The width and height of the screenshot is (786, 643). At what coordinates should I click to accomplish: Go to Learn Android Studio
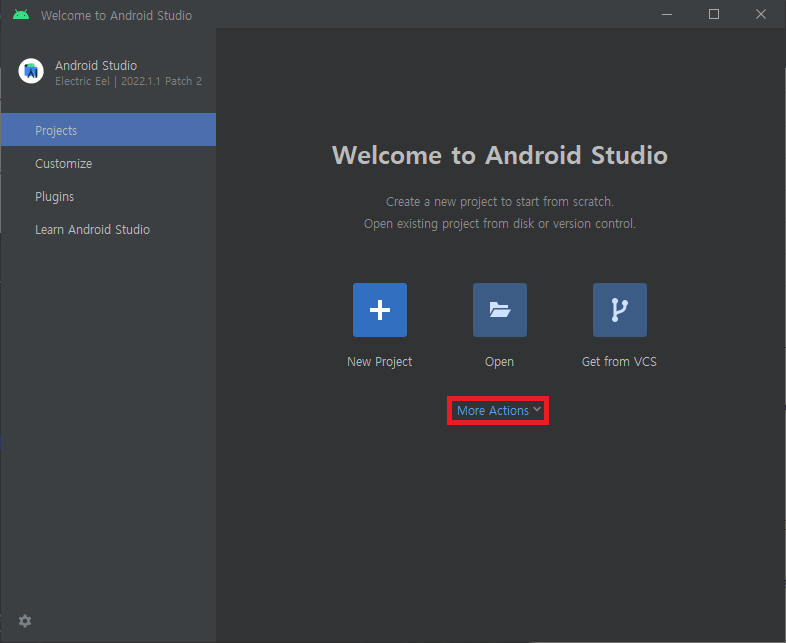[x=108, y=230]
